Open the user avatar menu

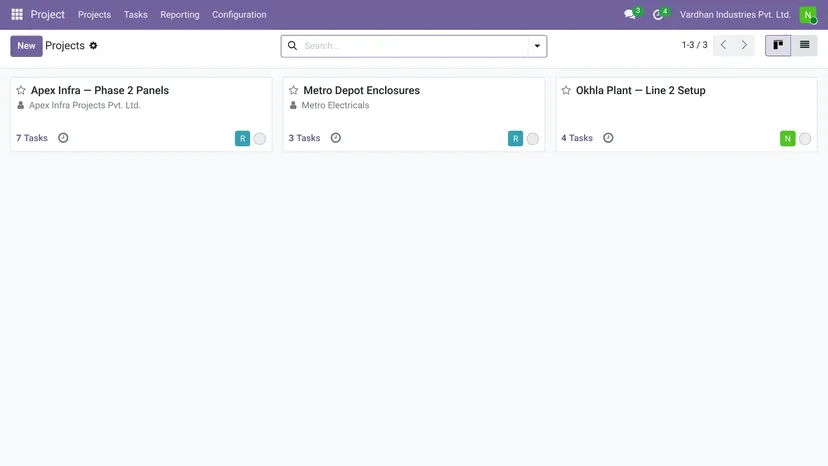point(808,15)
